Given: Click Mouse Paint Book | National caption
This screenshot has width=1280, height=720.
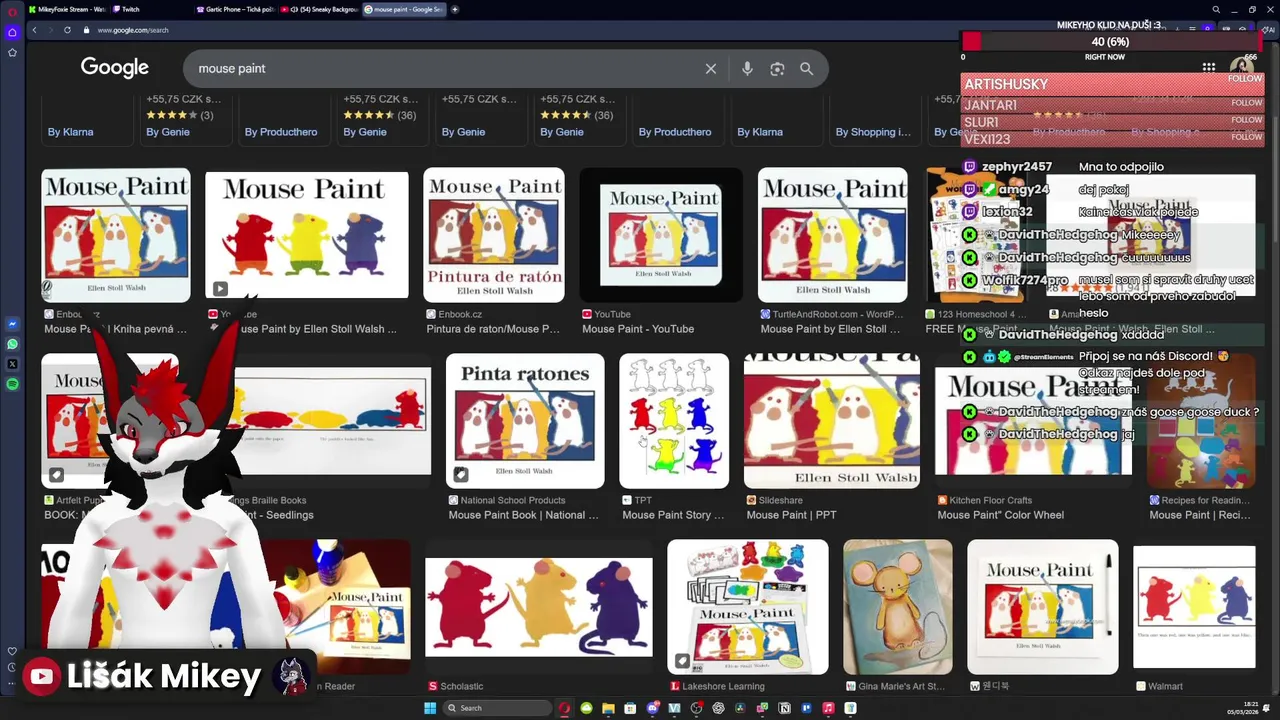Looking at the screenshot, I should click(523, 515).
